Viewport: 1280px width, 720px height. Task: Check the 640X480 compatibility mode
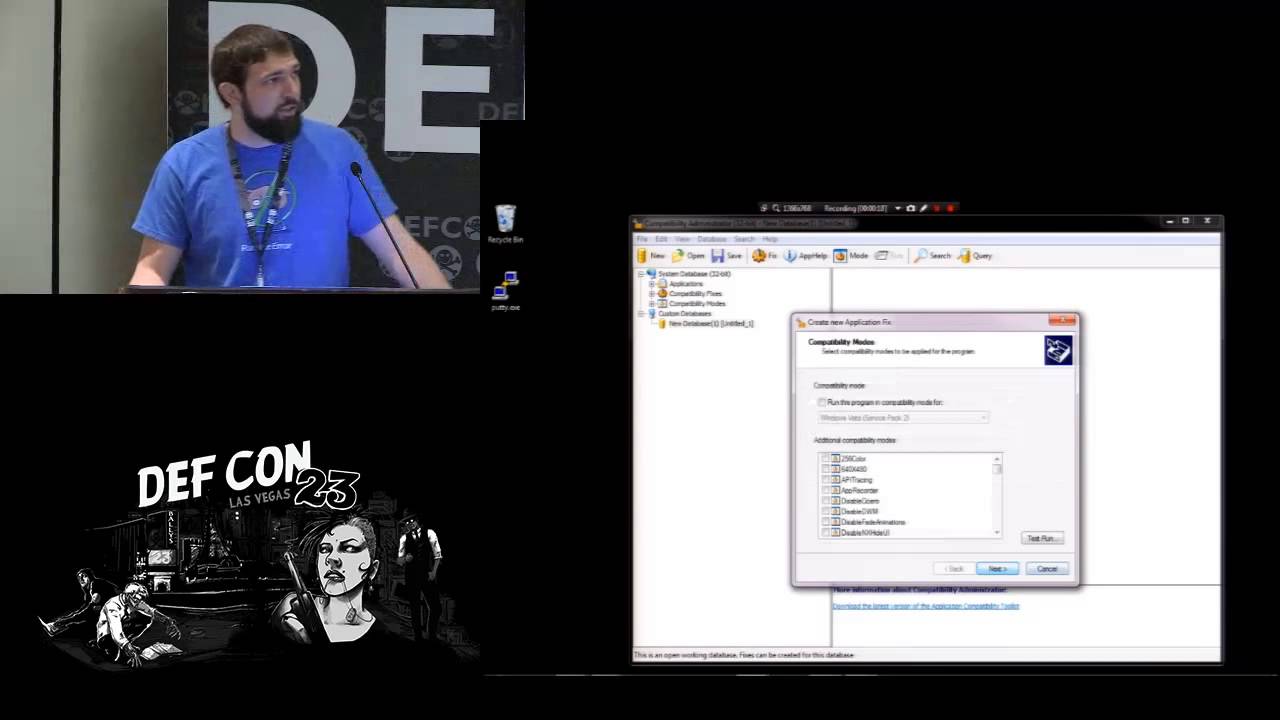tap(826, 469)
